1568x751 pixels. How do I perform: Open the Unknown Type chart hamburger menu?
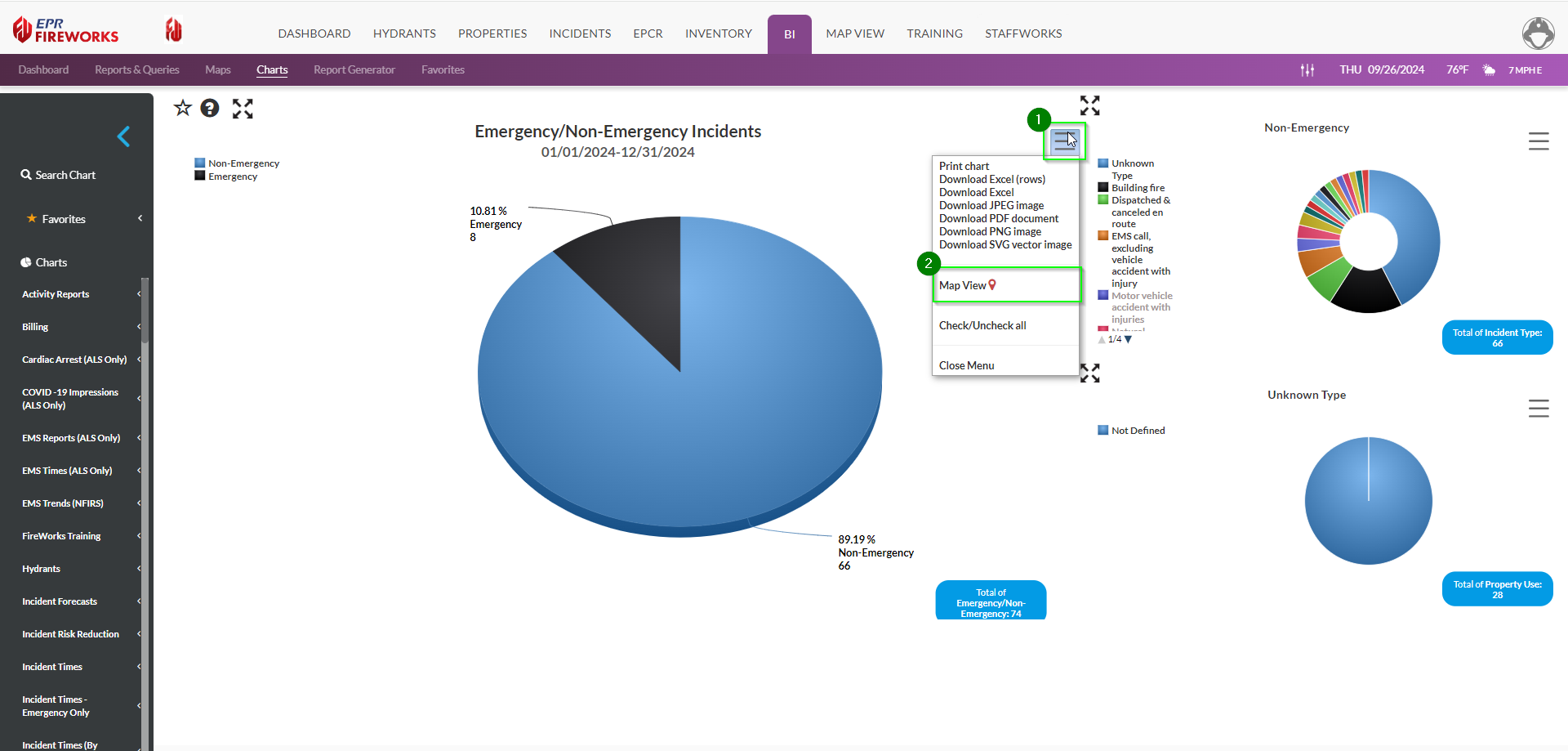[1539, 409]
